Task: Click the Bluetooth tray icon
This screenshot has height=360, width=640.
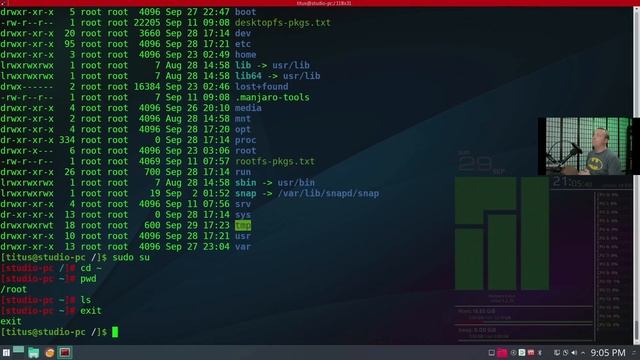Action: point(540,353)
